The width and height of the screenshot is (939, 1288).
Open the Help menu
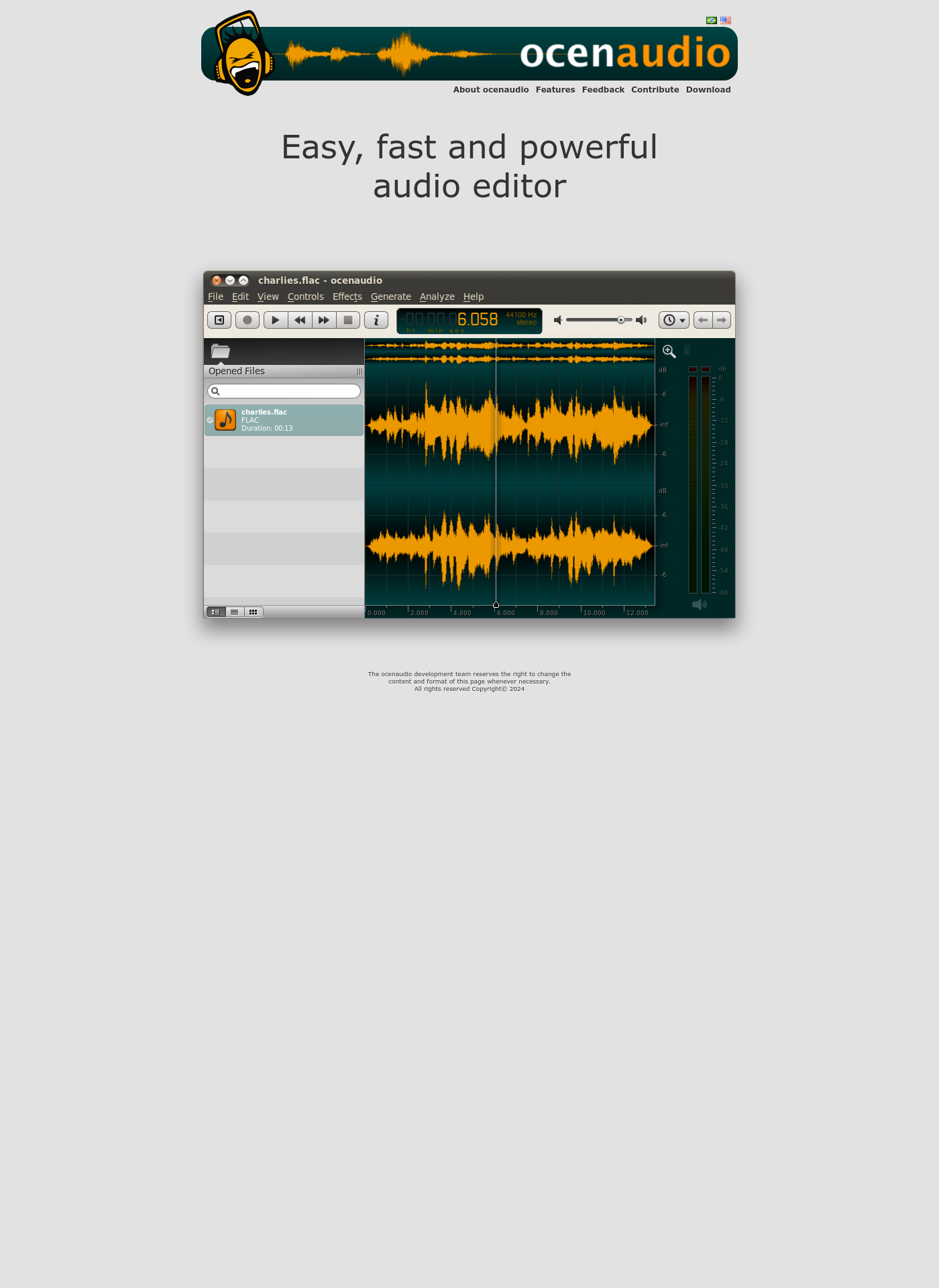[x=474, y=297]
